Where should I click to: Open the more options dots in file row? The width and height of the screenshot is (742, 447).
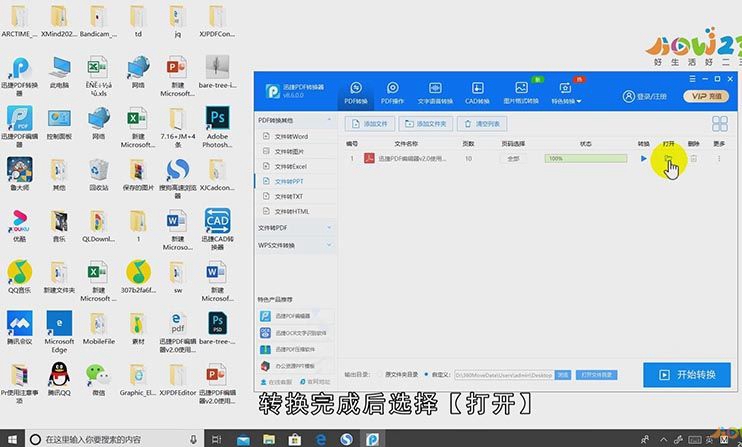[x=719, y=158]
